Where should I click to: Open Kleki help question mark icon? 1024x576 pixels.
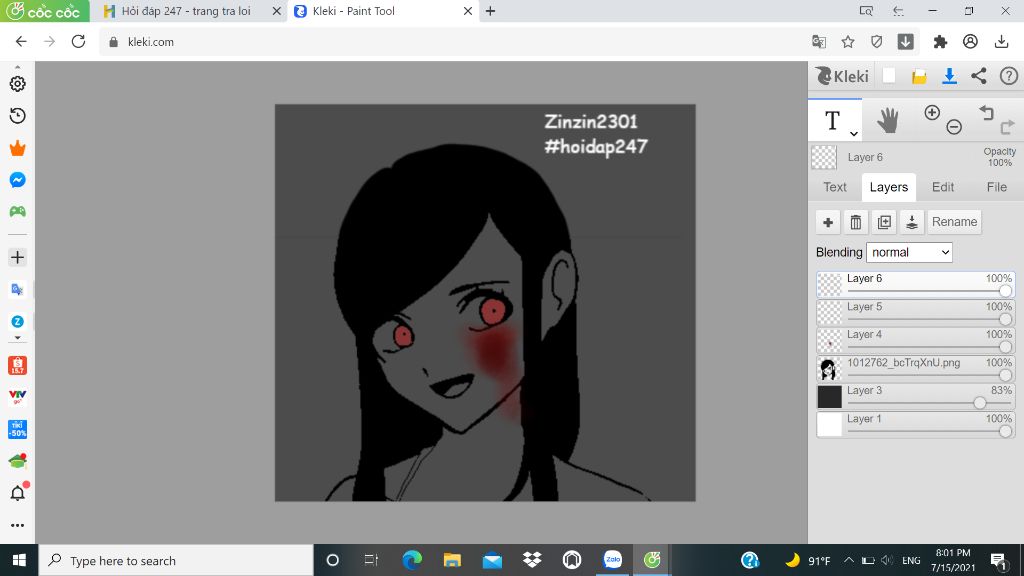pos(1009,76)
